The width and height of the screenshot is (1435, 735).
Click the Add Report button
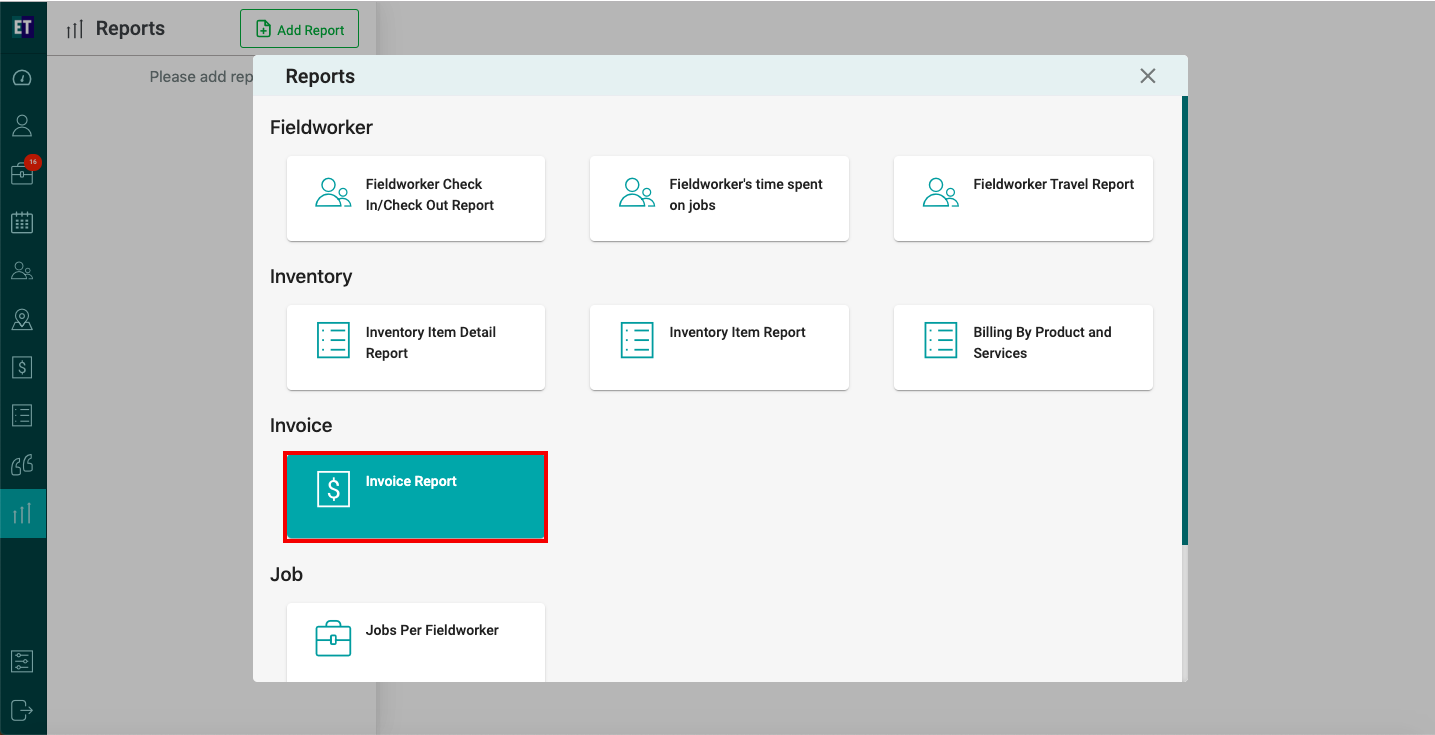pyautogui.click(x=300, y=30)
